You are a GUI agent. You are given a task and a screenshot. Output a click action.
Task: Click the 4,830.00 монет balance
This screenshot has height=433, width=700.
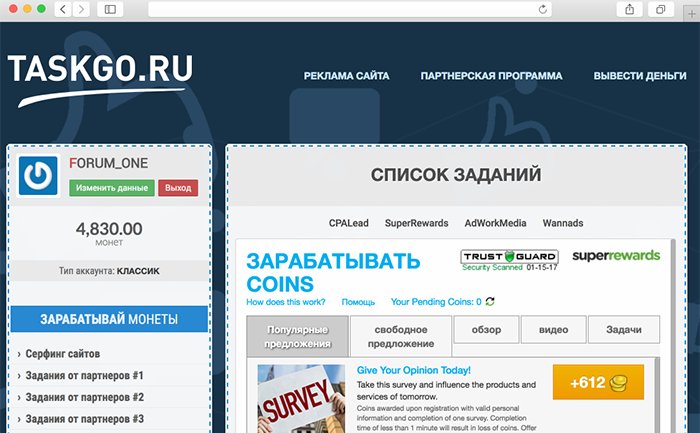[x=109, y=233]
